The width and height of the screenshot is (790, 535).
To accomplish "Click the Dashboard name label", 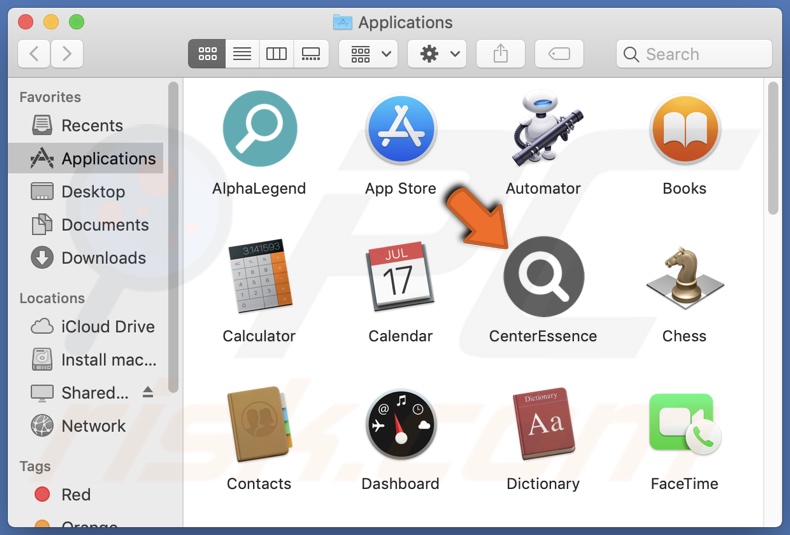I will click(401, 484).
